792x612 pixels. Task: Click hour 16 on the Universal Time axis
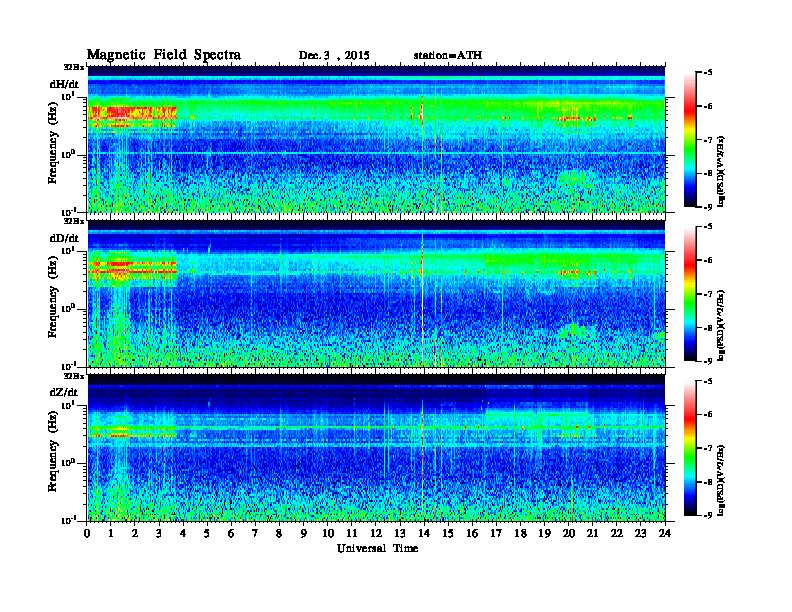472,533
